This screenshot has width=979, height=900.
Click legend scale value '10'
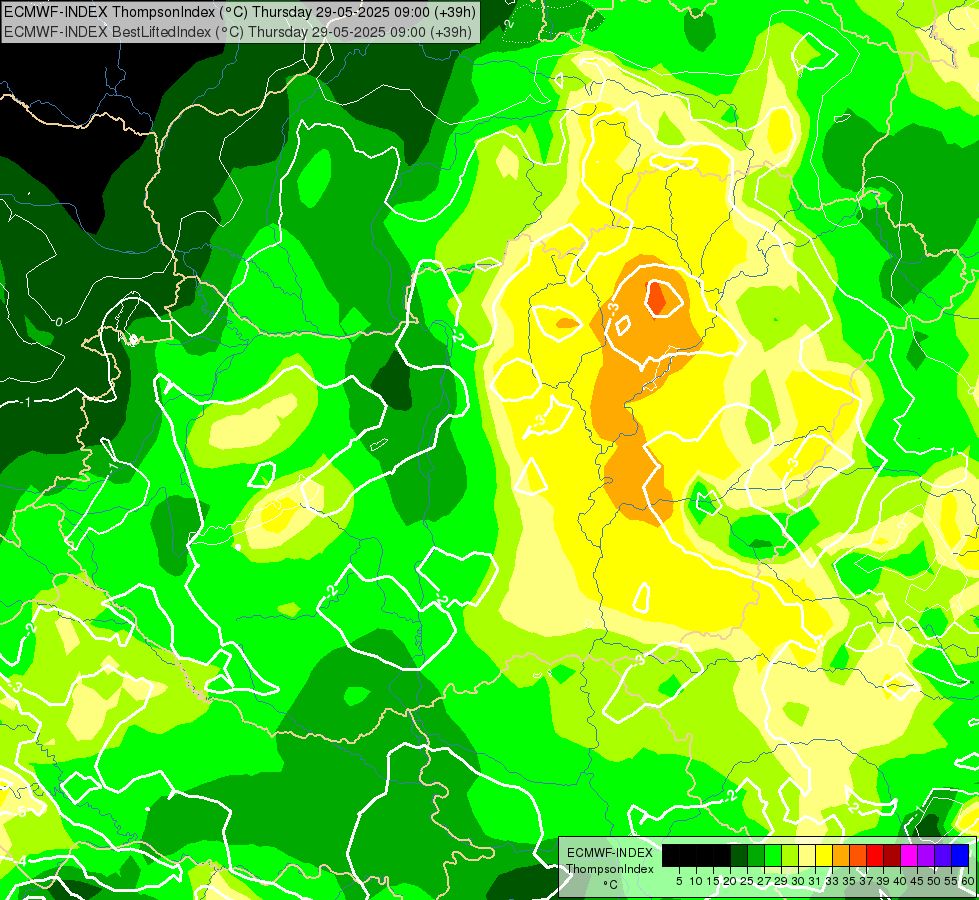[x=696, y=881]
